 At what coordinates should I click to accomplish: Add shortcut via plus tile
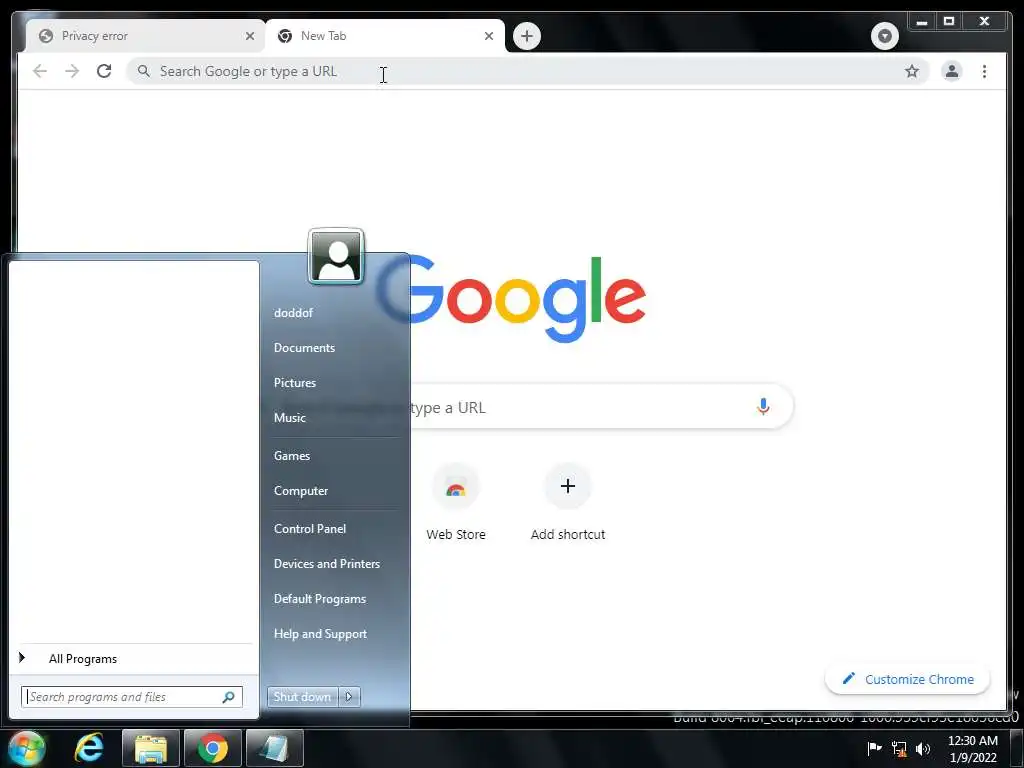(568, 502)
